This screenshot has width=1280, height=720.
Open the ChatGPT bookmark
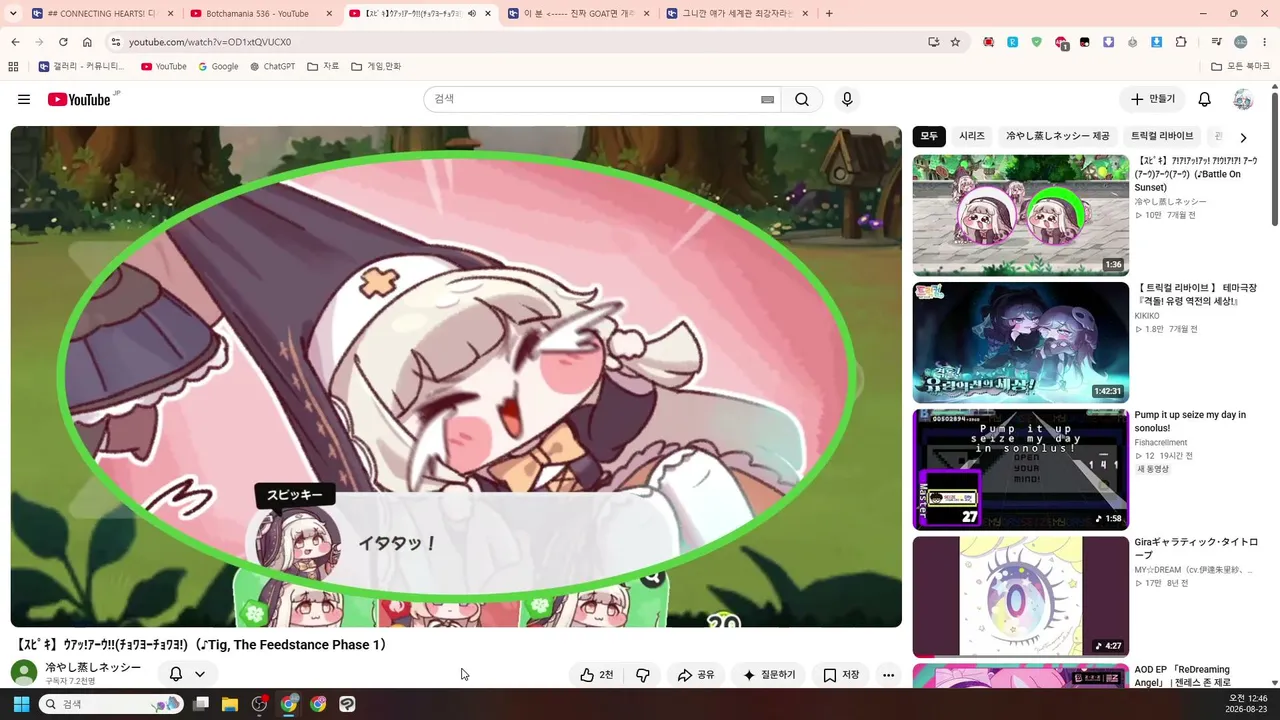coord(272,66)
